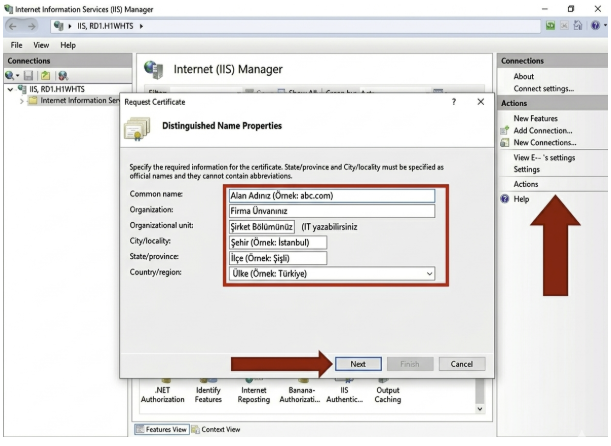Image resolution: width=611 pixels, height=446 pixels.
Task: Click the Common name input field
Action: (332, 196)
